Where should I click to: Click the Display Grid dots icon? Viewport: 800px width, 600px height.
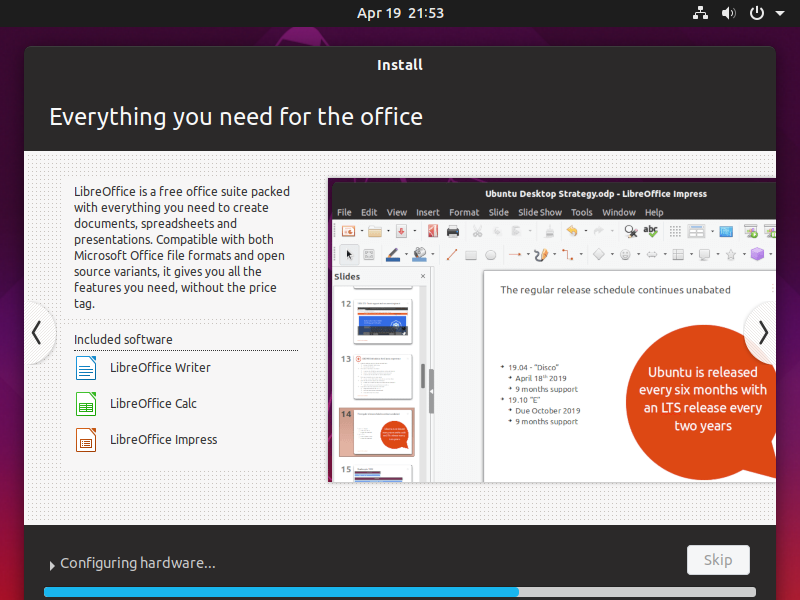(675, 232)
